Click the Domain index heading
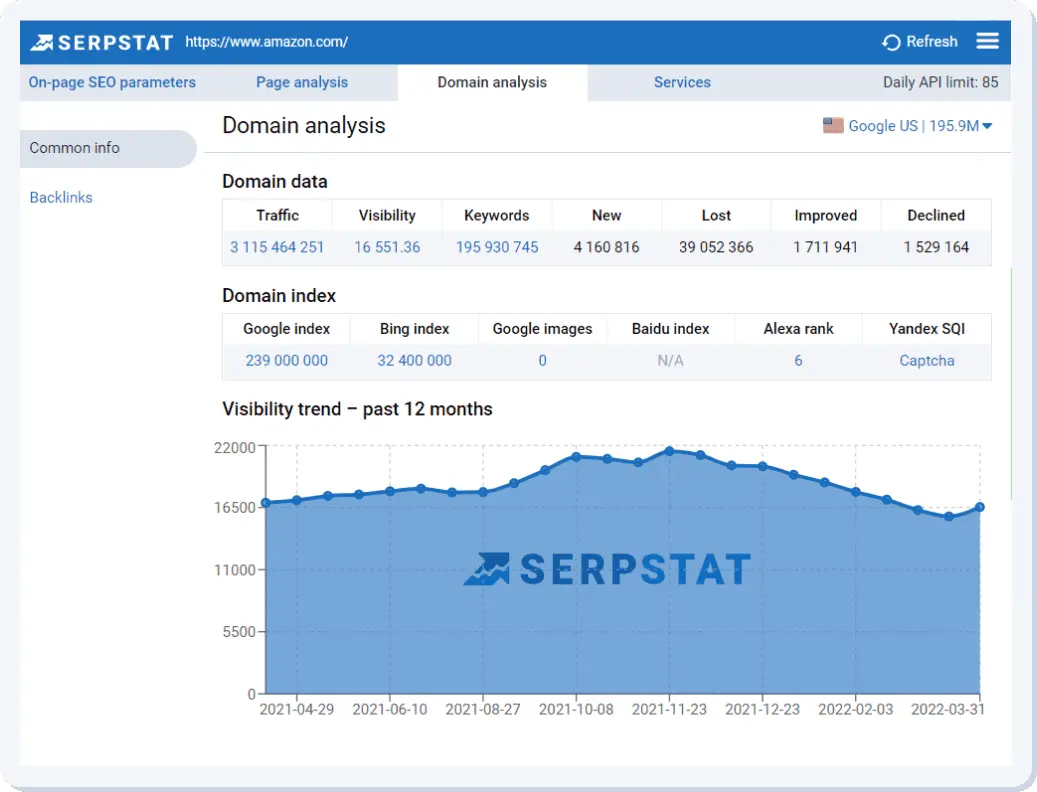 click(x=279, y=296)
